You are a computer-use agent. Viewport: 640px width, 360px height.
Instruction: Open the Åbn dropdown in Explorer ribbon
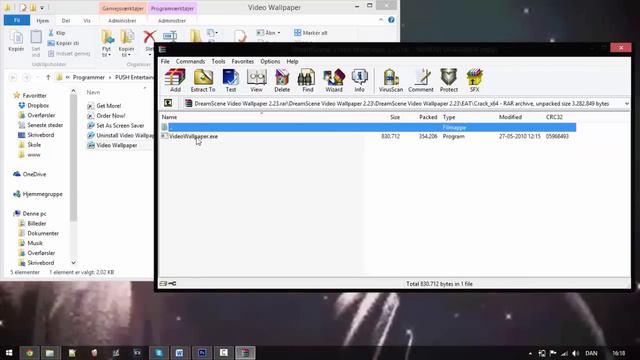click(269, 33)
